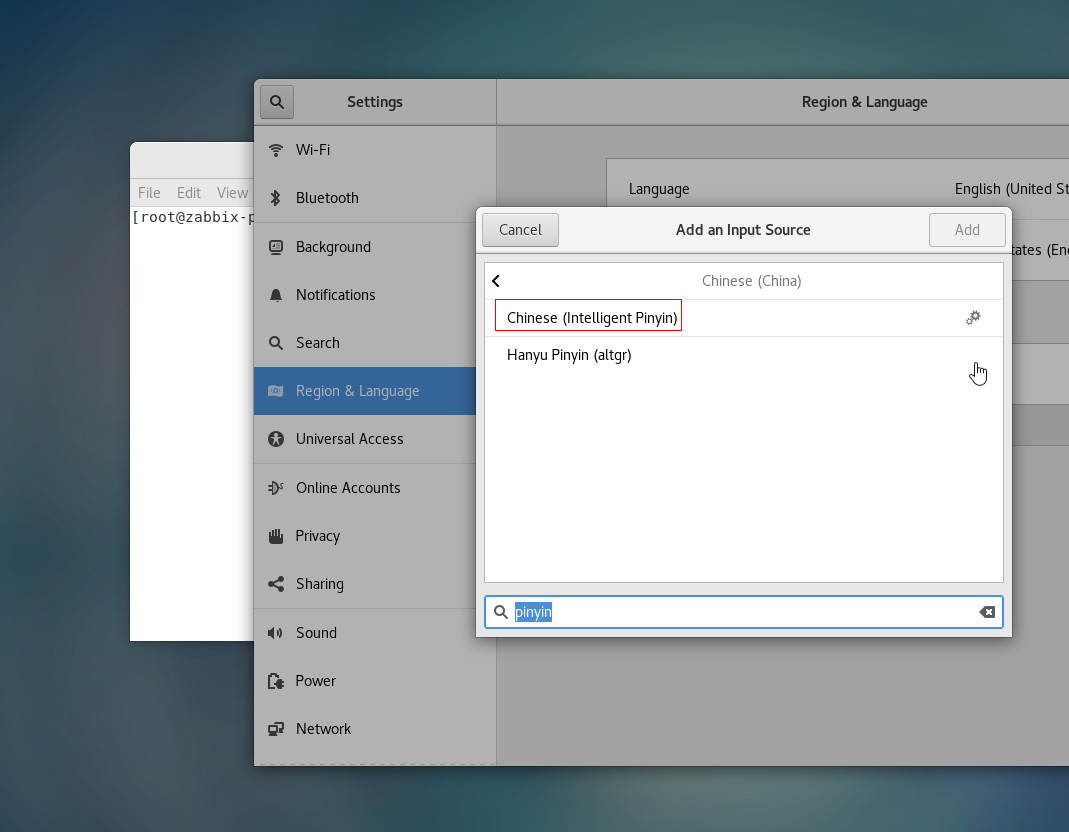
Task: Click the terminal prompt root@zabbix
Action: pos(193,218)
